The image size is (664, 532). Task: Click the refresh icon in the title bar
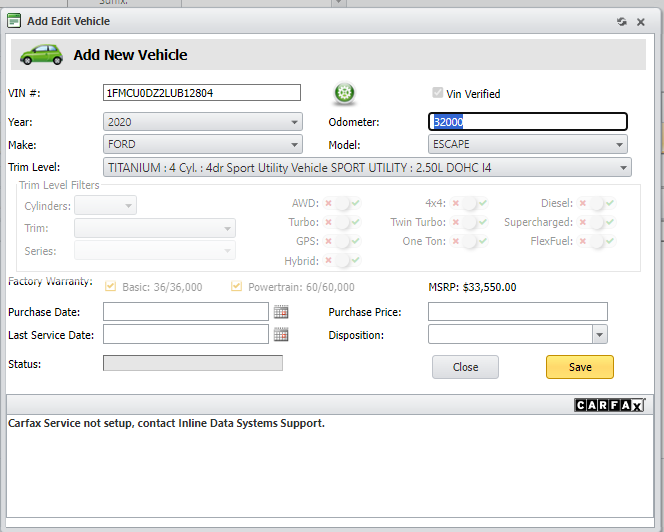click(x=622, y=22)
